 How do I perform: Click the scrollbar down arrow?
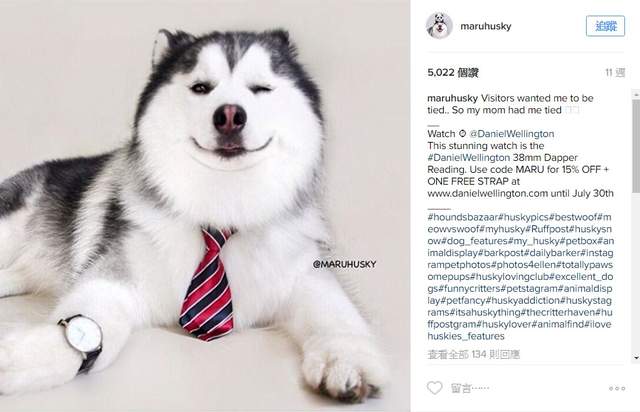[x=636, y=357]
